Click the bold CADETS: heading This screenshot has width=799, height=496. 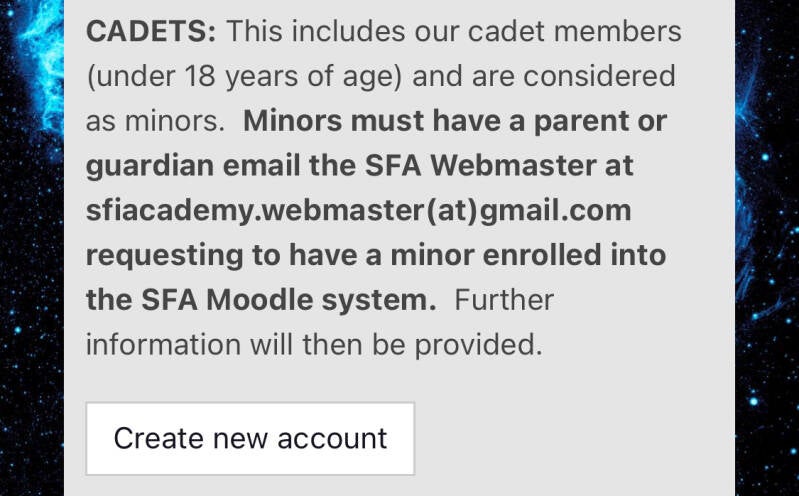[151, 31]
